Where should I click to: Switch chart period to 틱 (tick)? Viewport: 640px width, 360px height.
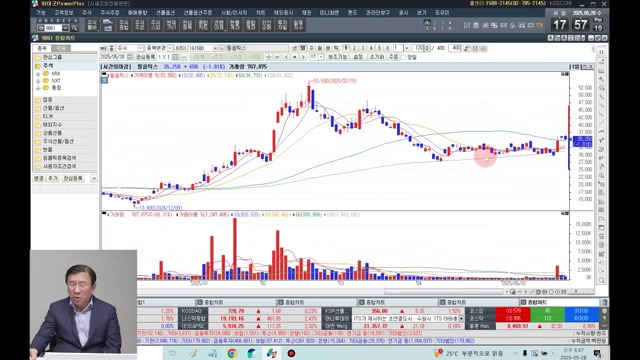336,48
